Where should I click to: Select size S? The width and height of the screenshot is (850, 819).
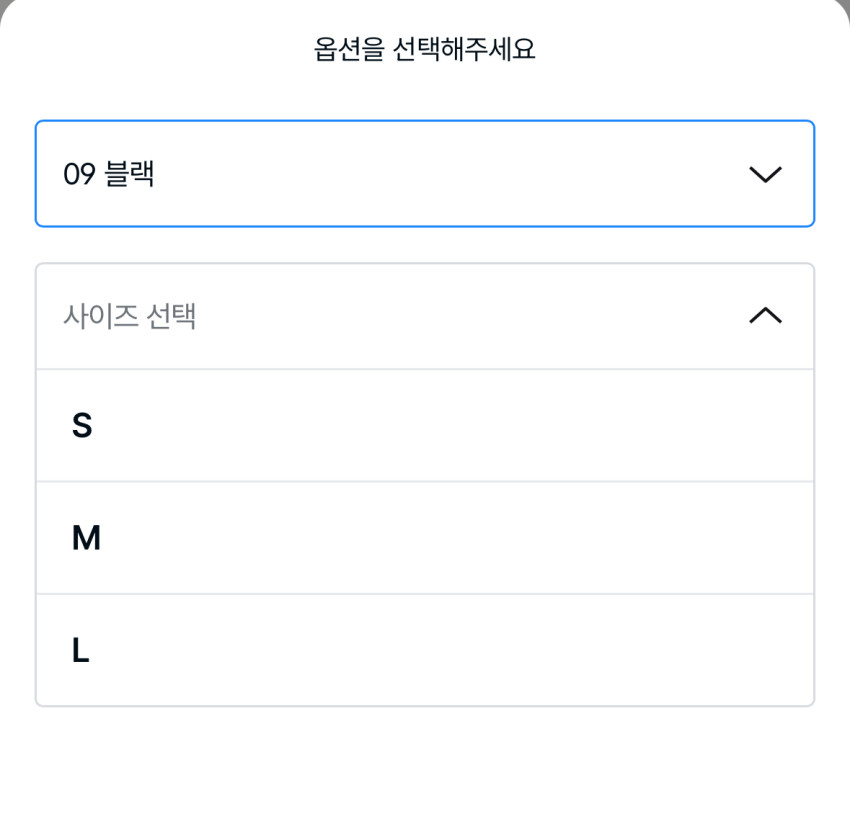(425, 426)
